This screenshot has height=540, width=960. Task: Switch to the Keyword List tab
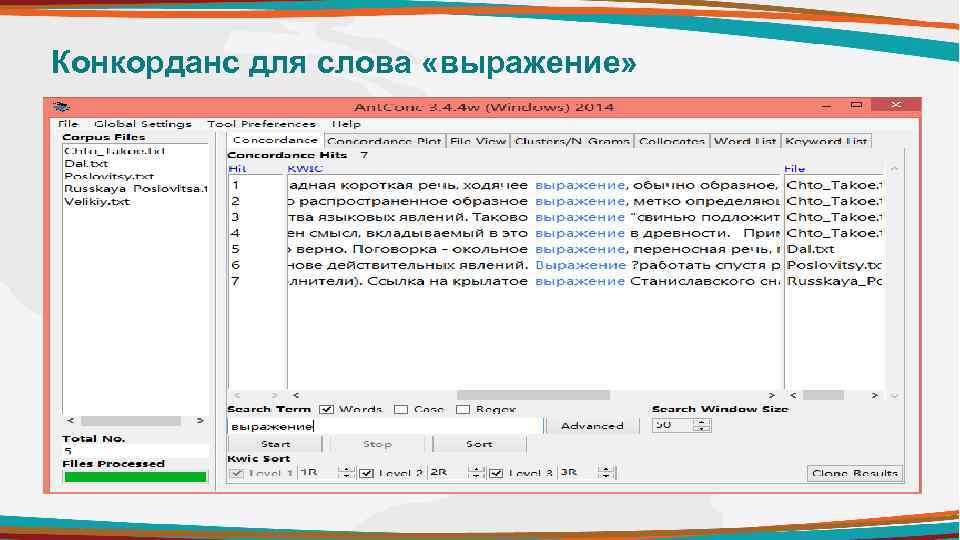[826, 141]
